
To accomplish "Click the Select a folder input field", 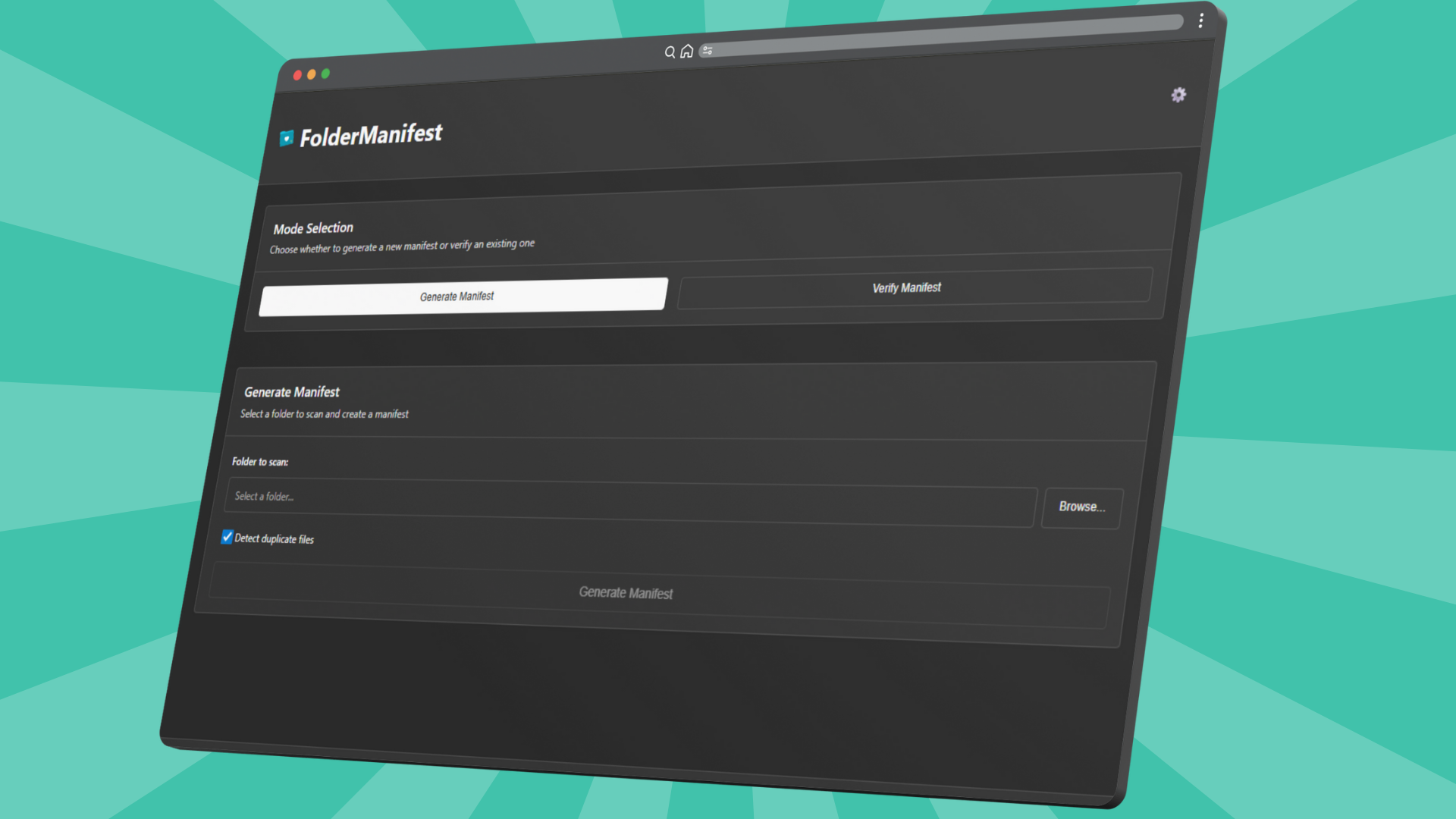I will [629, 502].
